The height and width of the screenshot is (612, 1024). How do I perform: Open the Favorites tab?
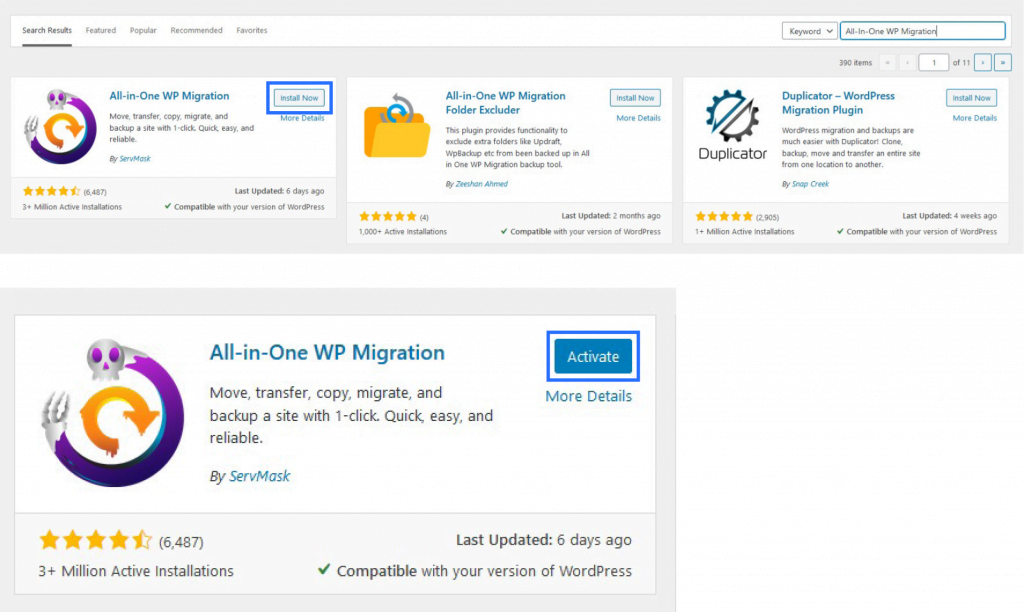251,31
